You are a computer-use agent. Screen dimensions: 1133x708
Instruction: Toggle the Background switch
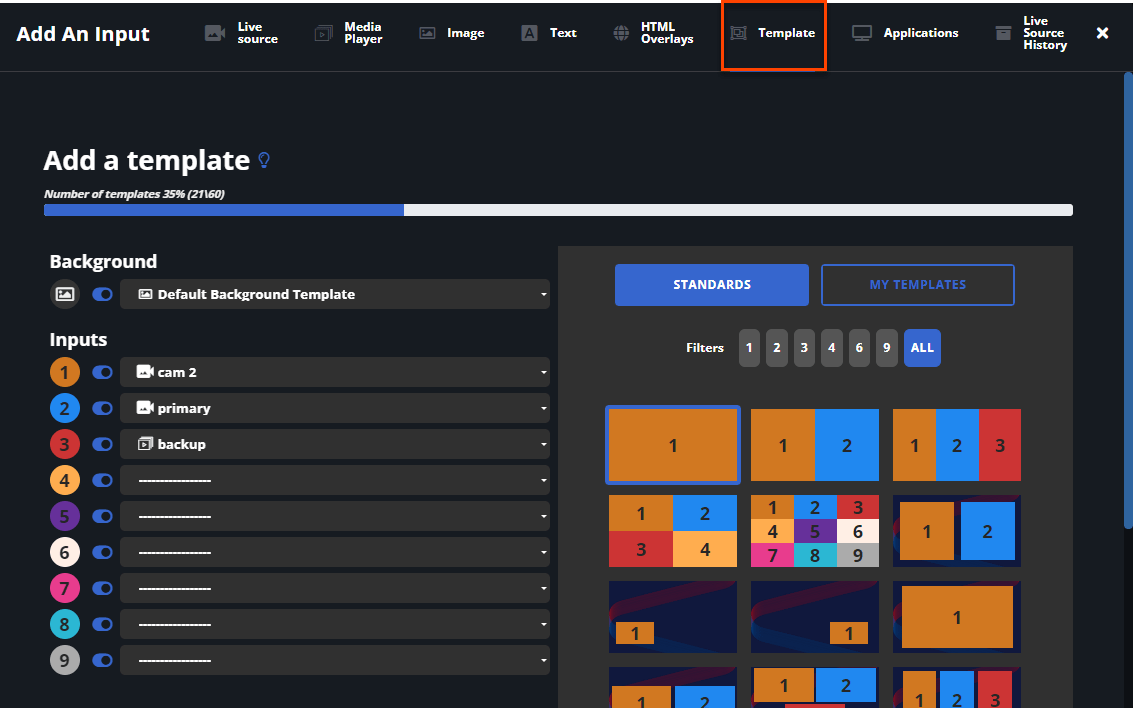(103, 294)
